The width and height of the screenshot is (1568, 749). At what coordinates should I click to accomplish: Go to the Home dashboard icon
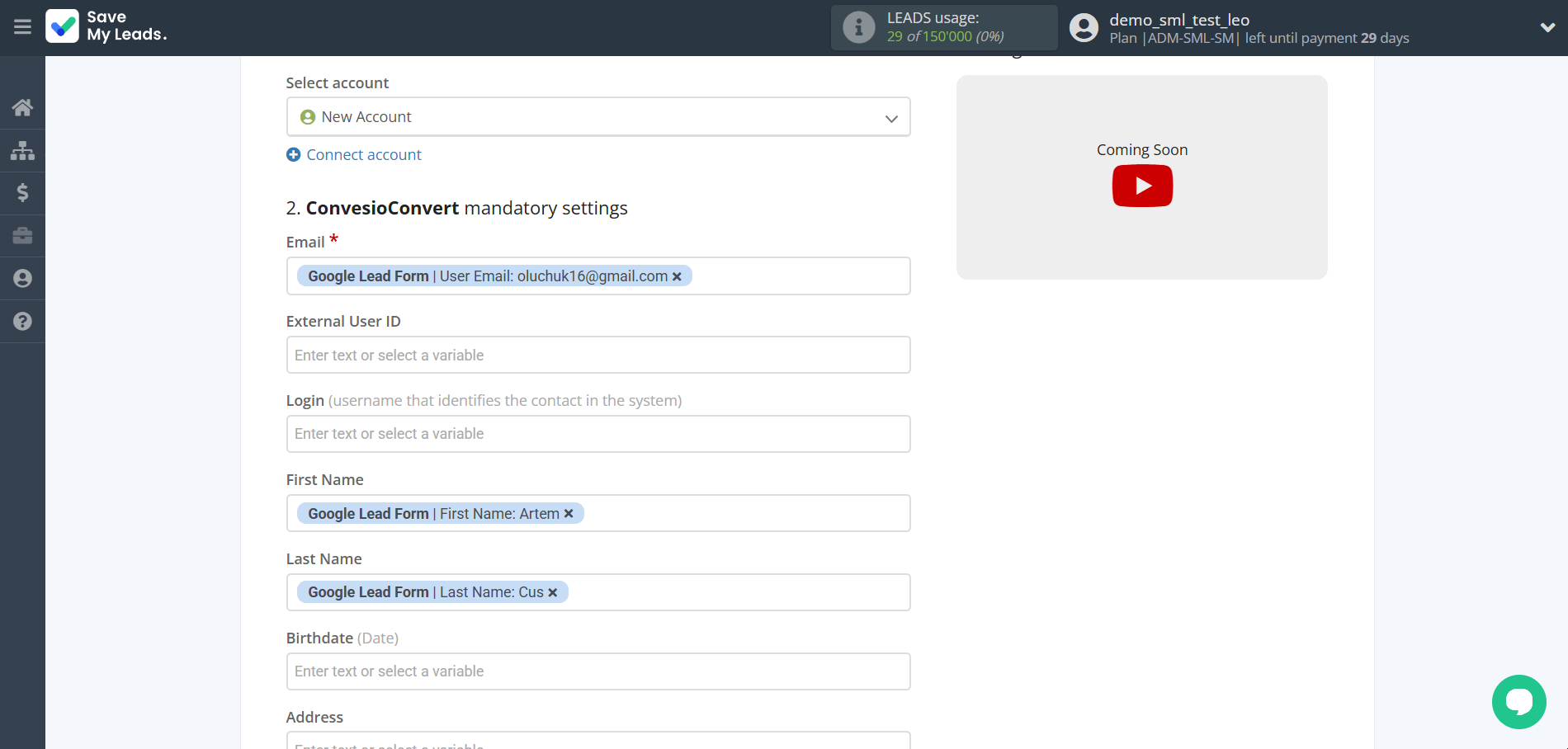coord(22,107)
